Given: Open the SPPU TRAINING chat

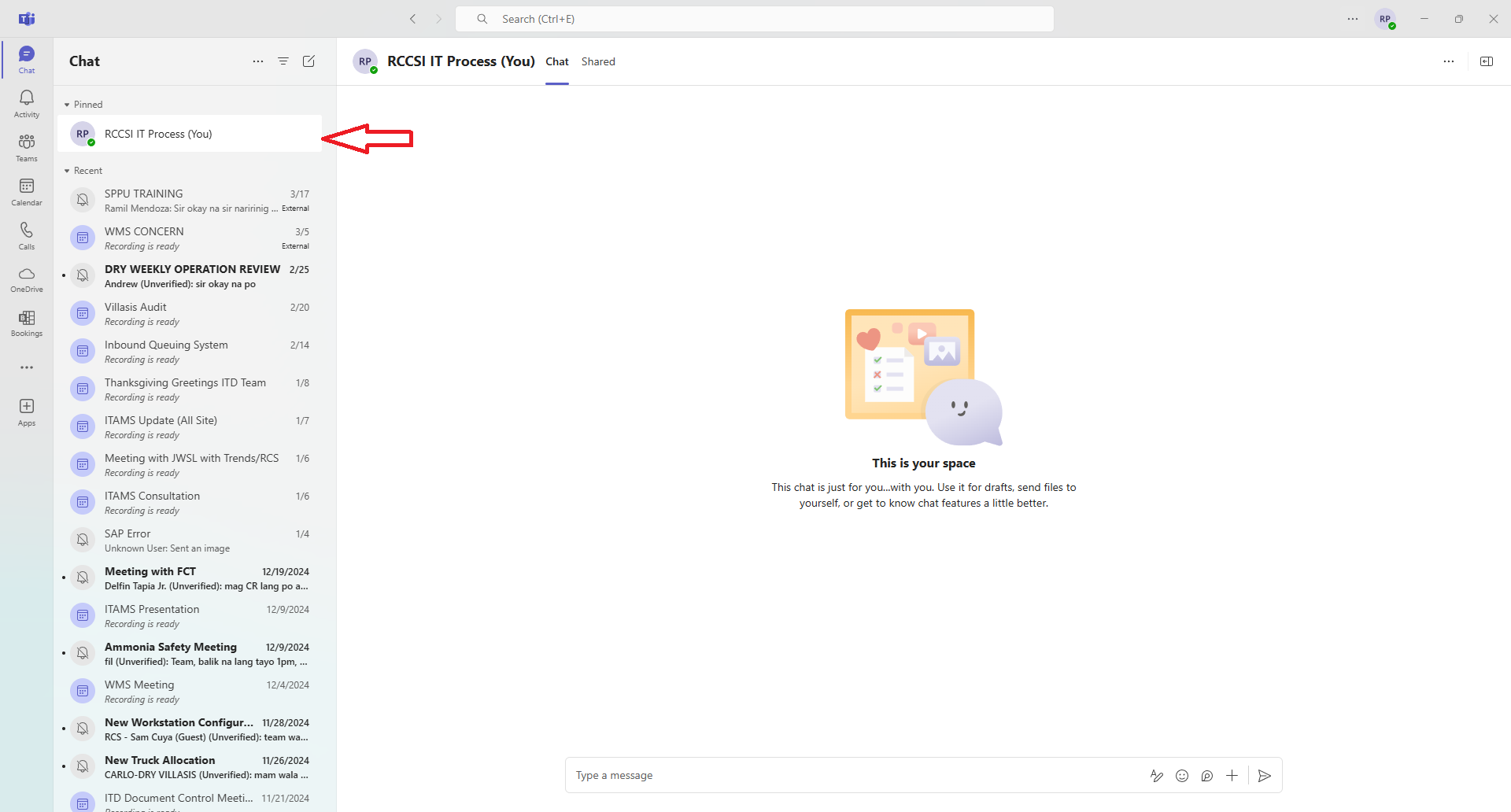Looking at the screenshot, I should click(x=190, y=200).
